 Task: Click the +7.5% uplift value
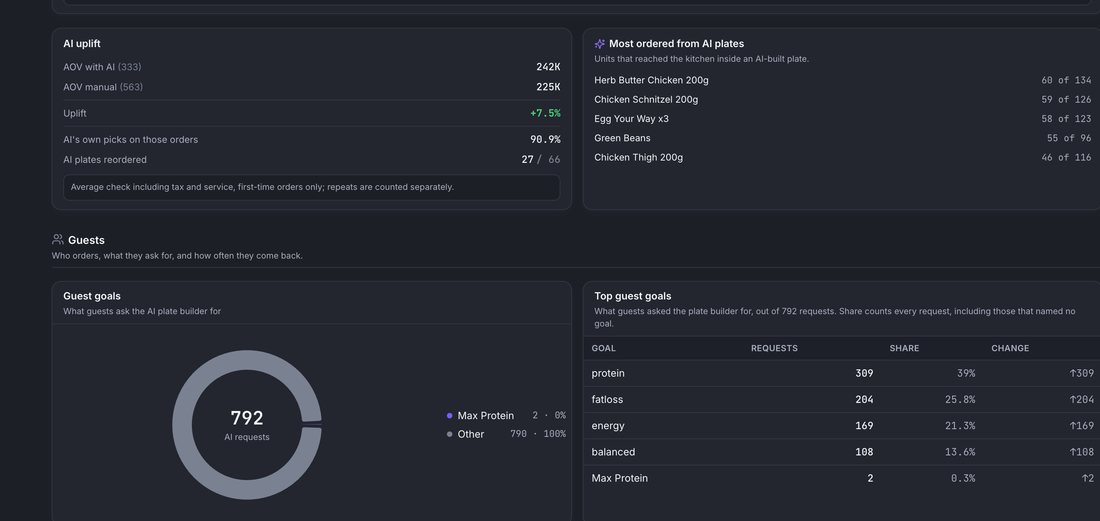pyautogui.click(x=545, y=114)
